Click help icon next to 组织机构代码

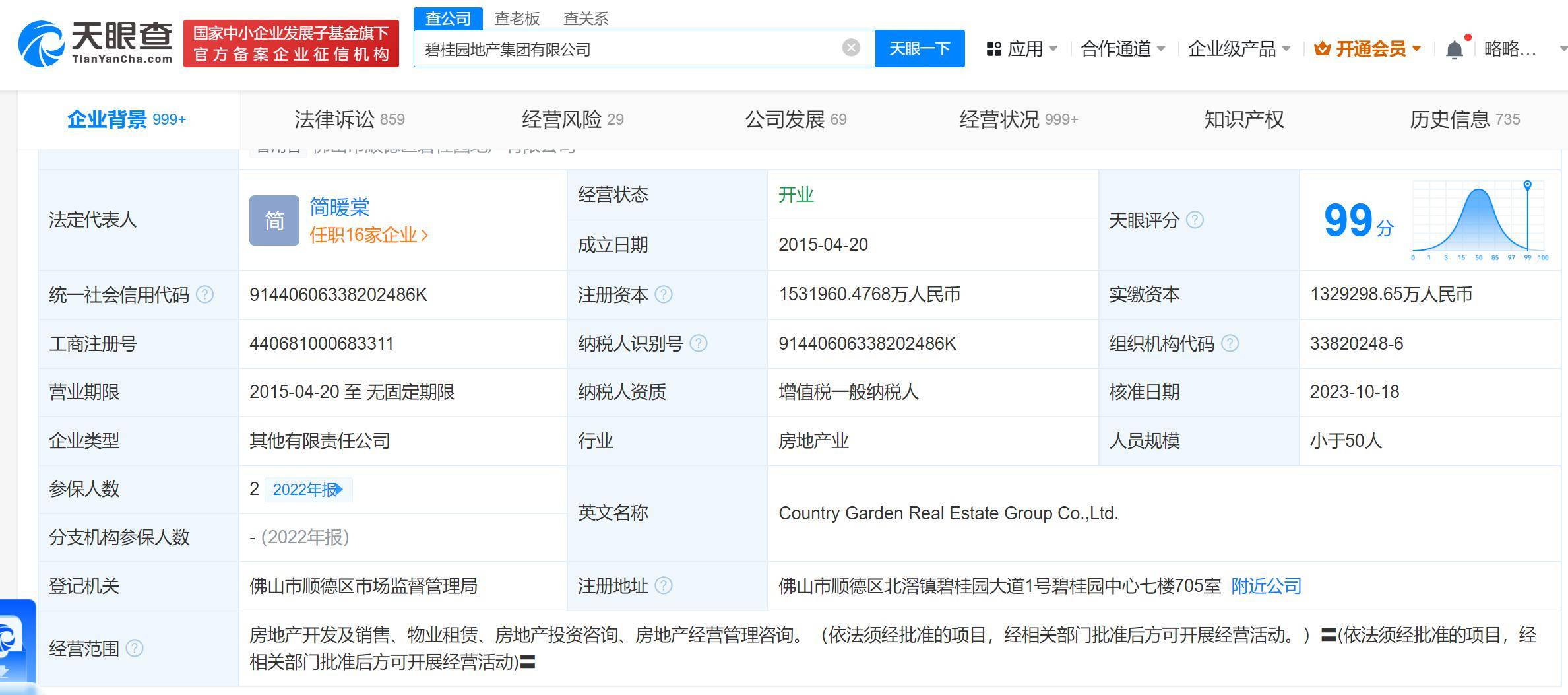click(1230, 343)
